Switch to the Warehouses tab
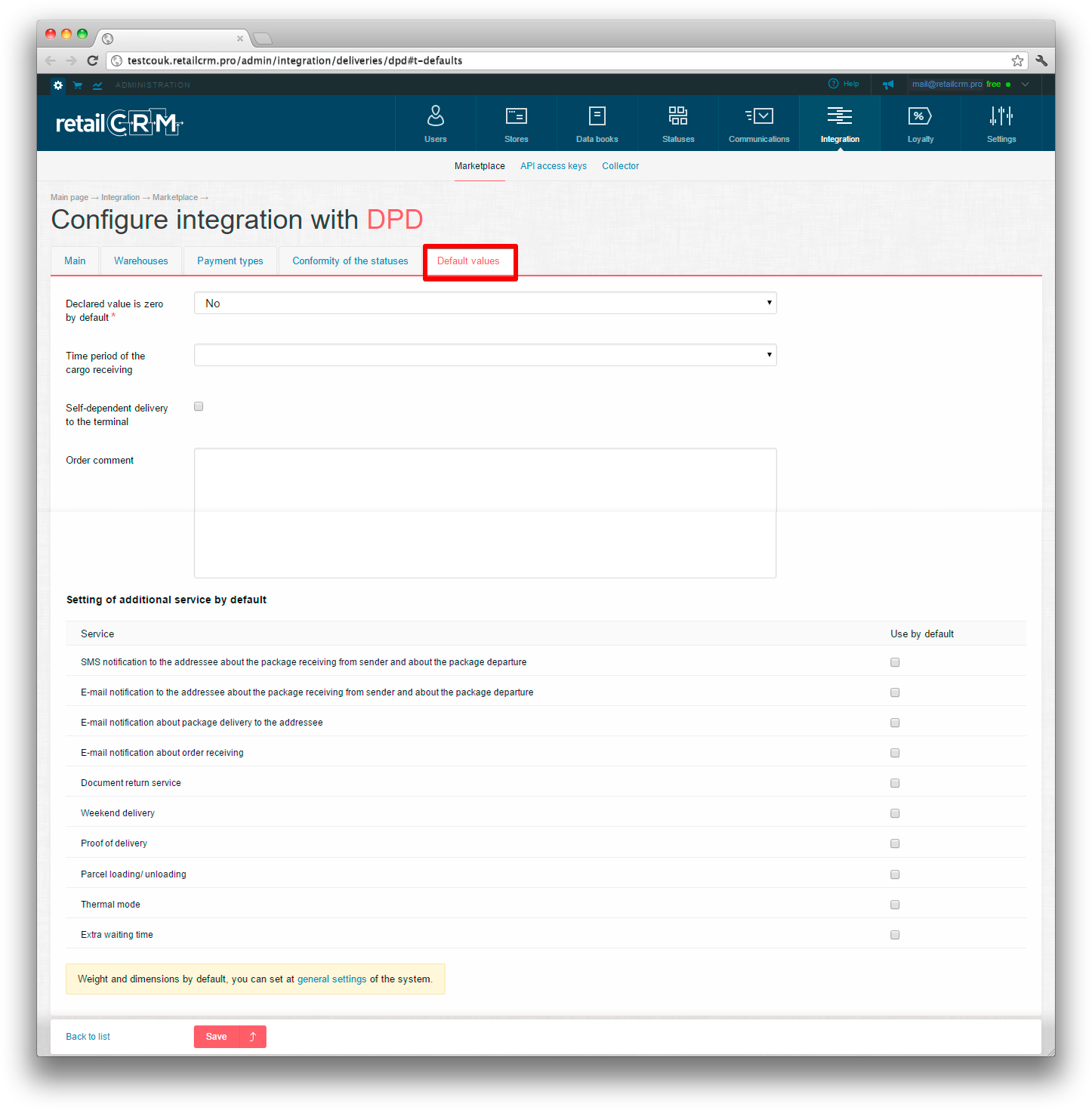Viewport: 1092px width, 1110px height. coord(141,261)
